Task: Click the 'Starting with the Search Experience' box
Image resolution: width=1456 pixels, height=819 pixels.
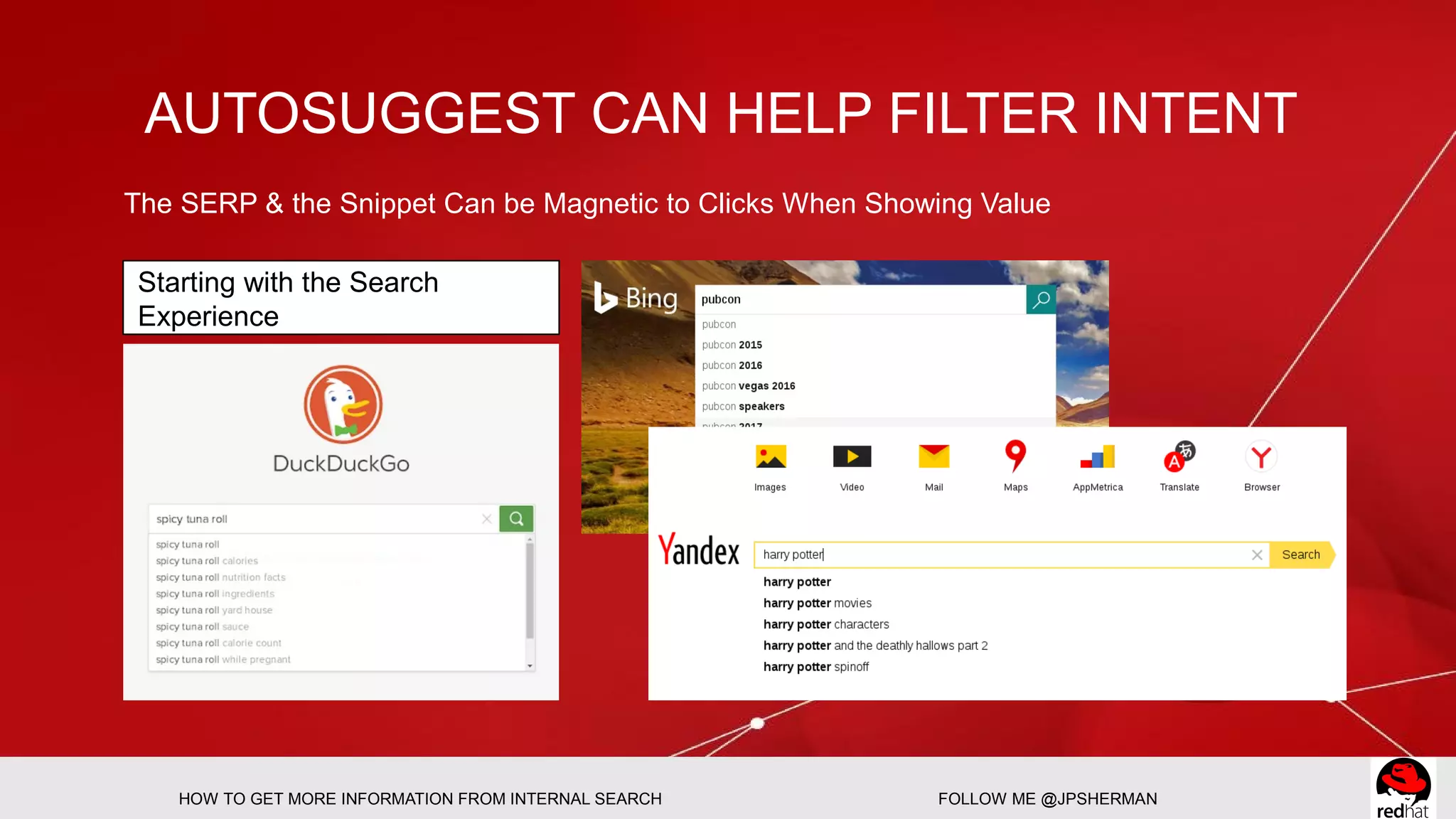Action: [x=341, y=298]
